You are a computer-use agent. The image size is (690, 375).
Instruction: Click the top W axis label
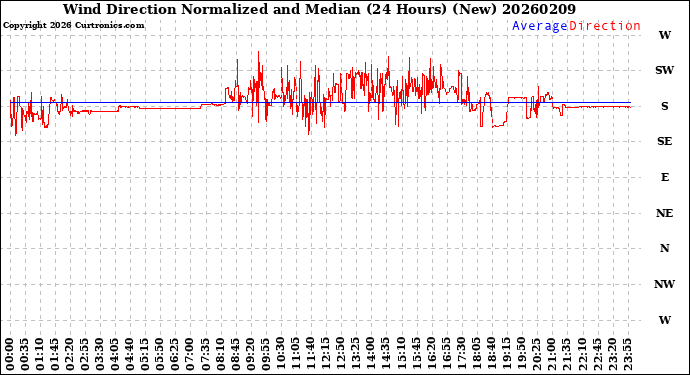(664, 35)
